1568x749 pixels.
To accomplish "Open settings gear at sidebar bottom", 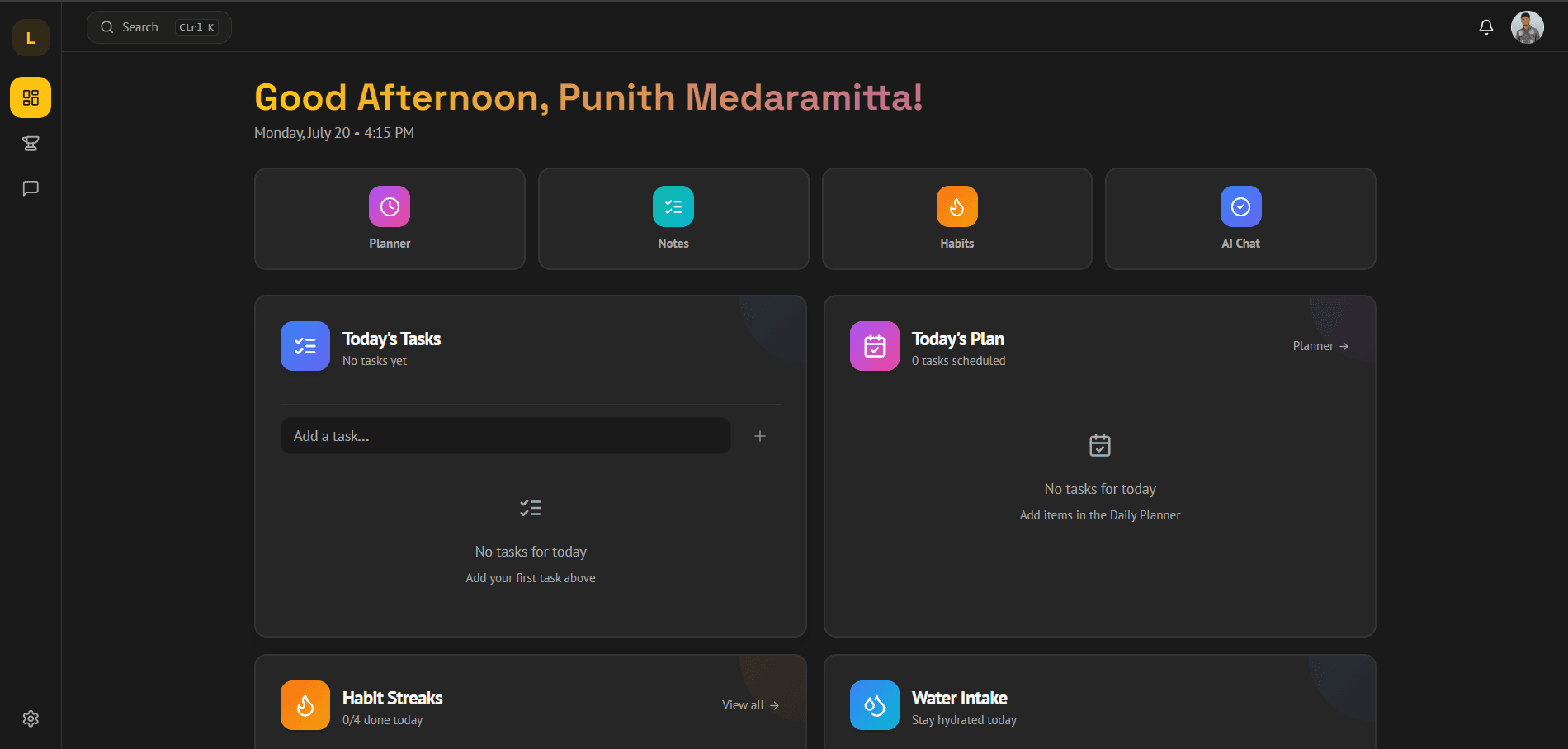I will 31,718.
